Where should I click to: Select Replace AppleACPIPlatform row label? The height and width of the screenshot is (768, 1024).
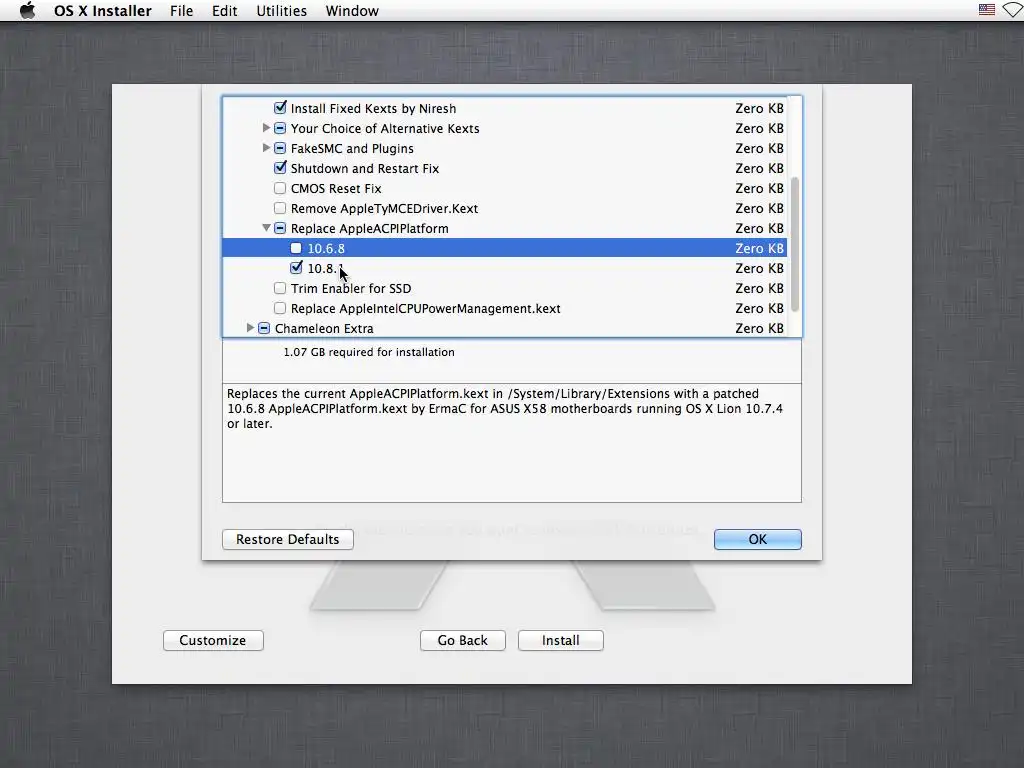point(369,229)
